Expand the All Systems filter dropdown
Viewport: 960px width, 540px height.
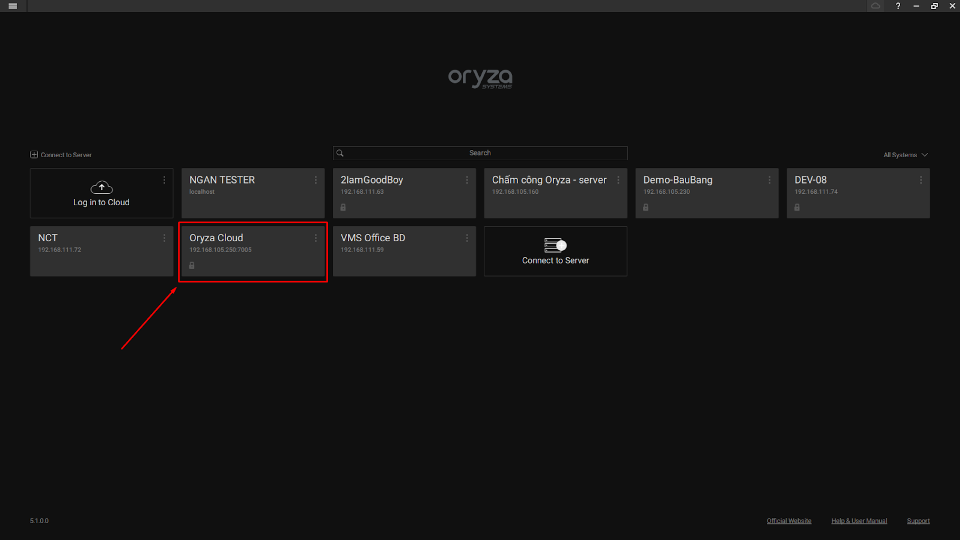pos(906,155)
